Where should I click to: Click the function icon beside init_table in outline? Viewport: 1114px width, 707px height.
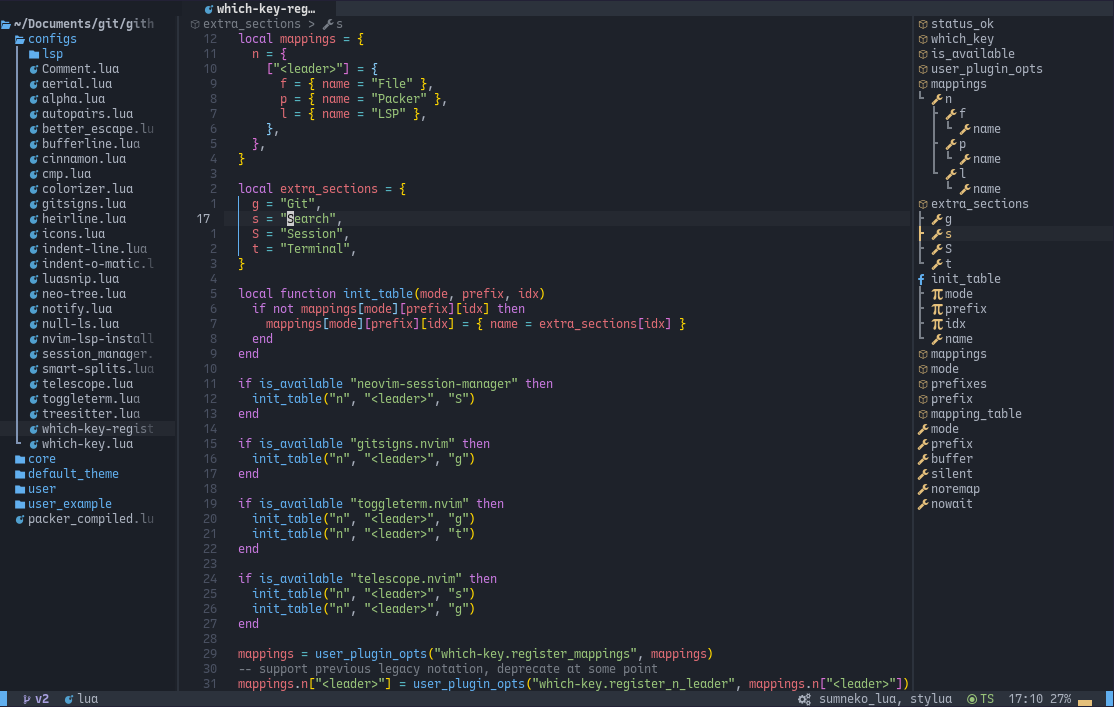(x=920, y=278)
